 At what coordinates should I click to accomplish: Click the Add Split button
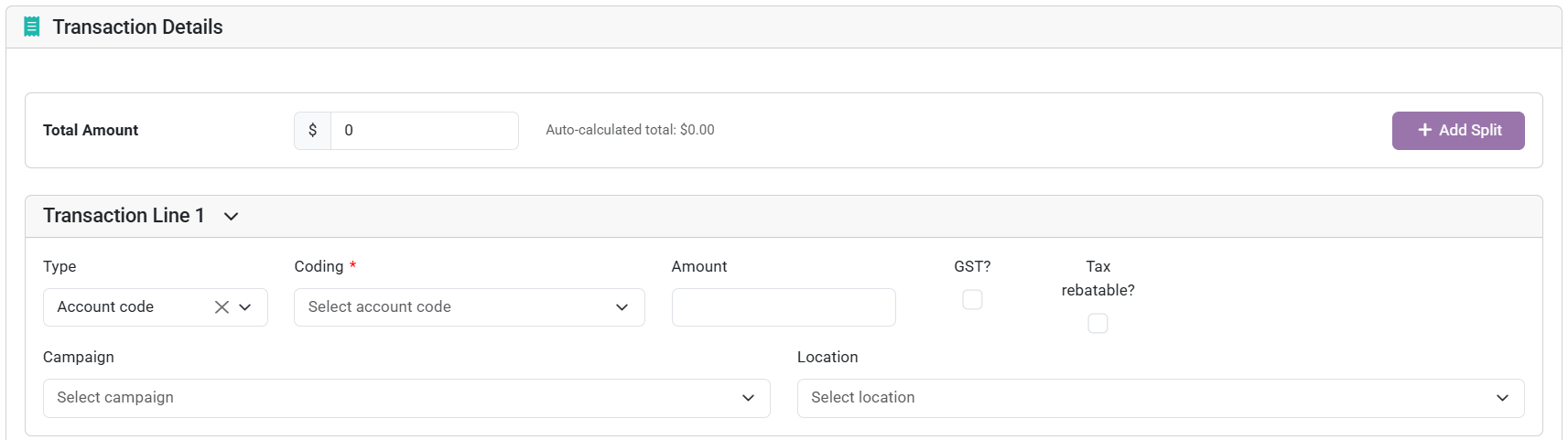(x=1458, y=131)
